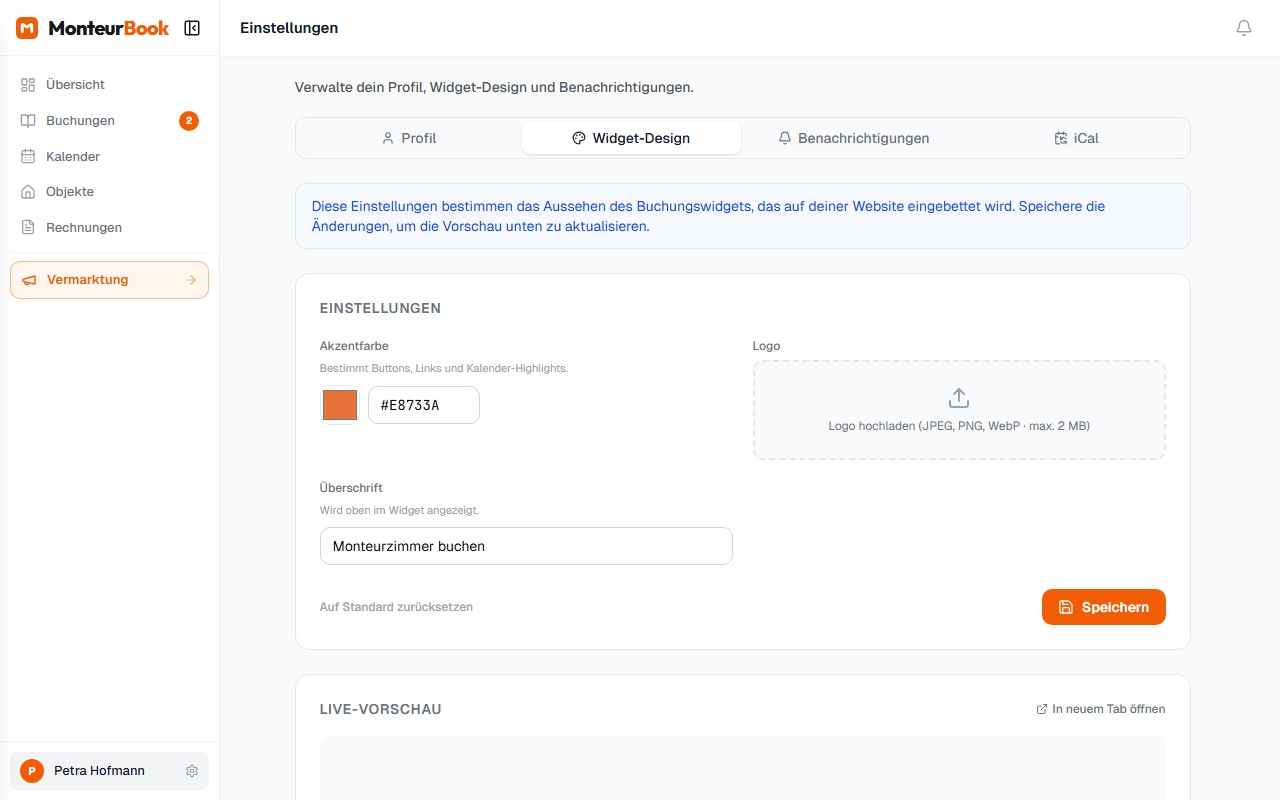
Task: Open the iCal tab
Action: 1076,139
